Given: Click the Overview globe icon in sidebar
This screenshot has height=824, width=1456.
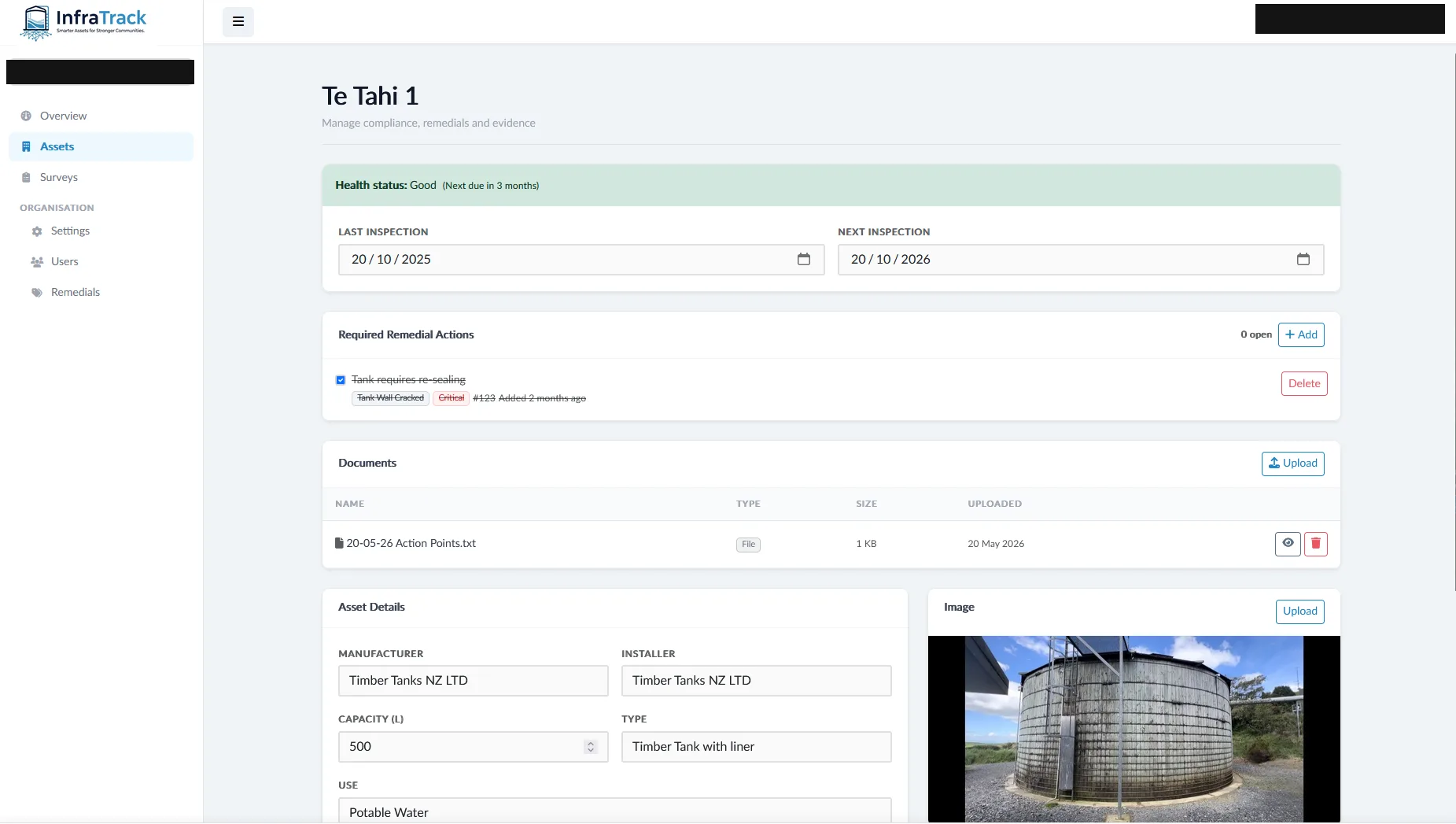Looking at the screenshot, I should (26, 116).
